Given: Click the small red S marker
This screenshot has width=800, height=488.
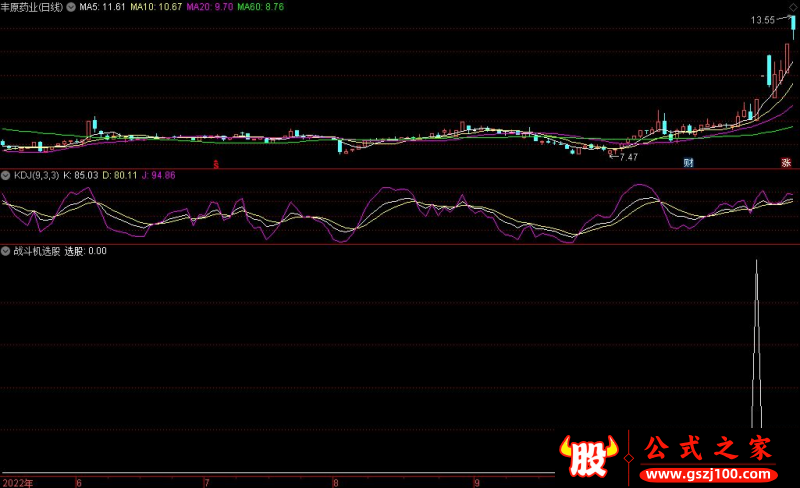Looking at the screenshot, I should pos(216,163).
